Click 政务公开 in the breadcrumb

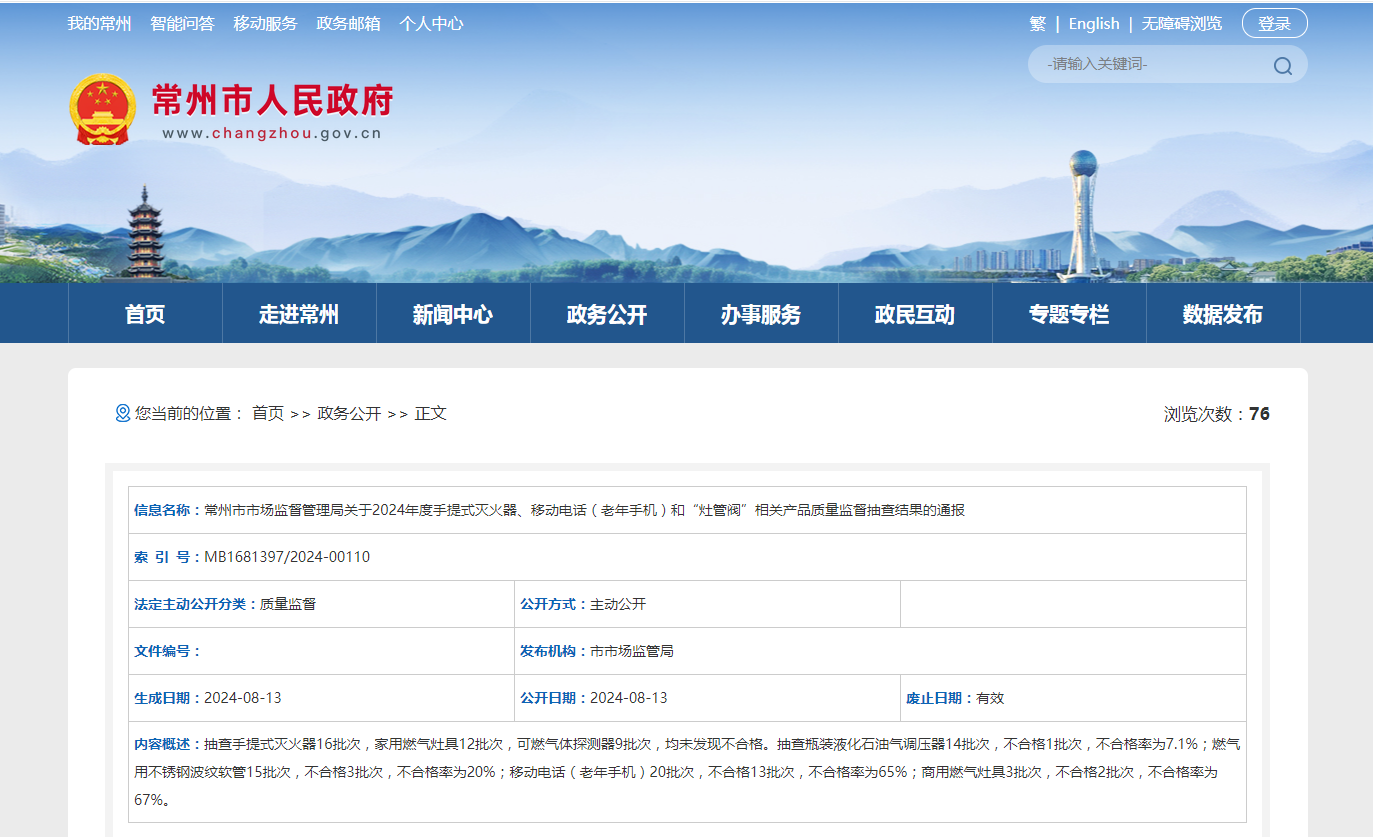(349, 413)
